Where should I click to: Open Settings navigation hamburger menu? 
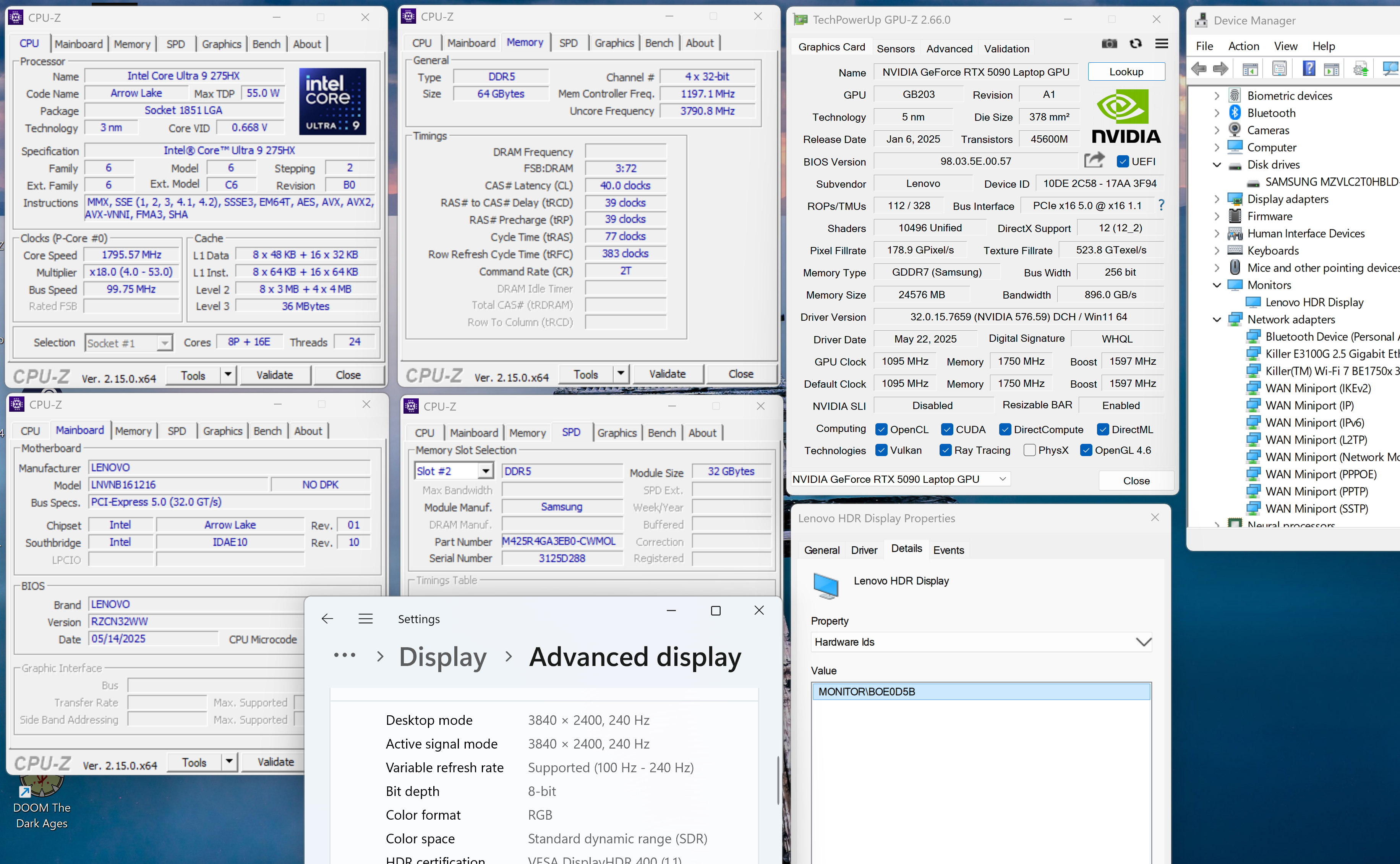366,619
